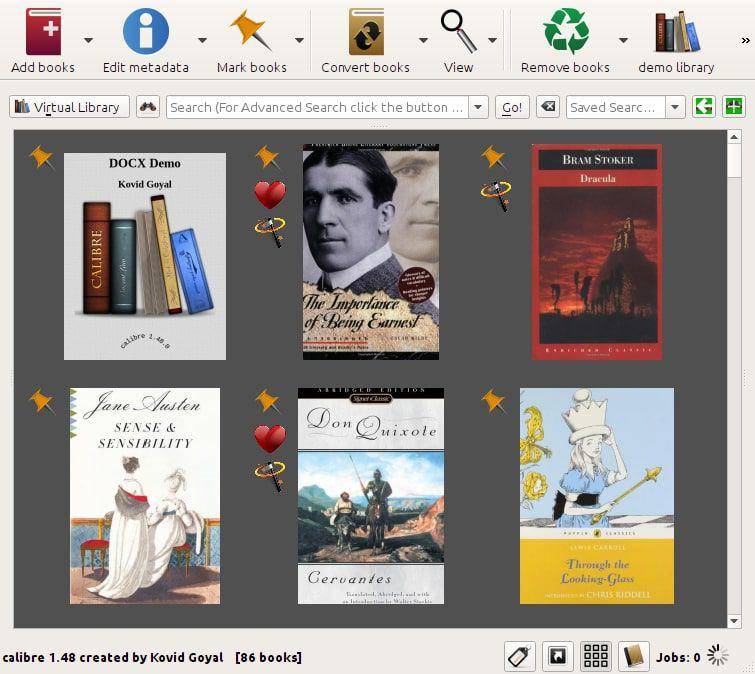Click Jobs: 0 status label

pyautogui.click(x=678, y=657)
